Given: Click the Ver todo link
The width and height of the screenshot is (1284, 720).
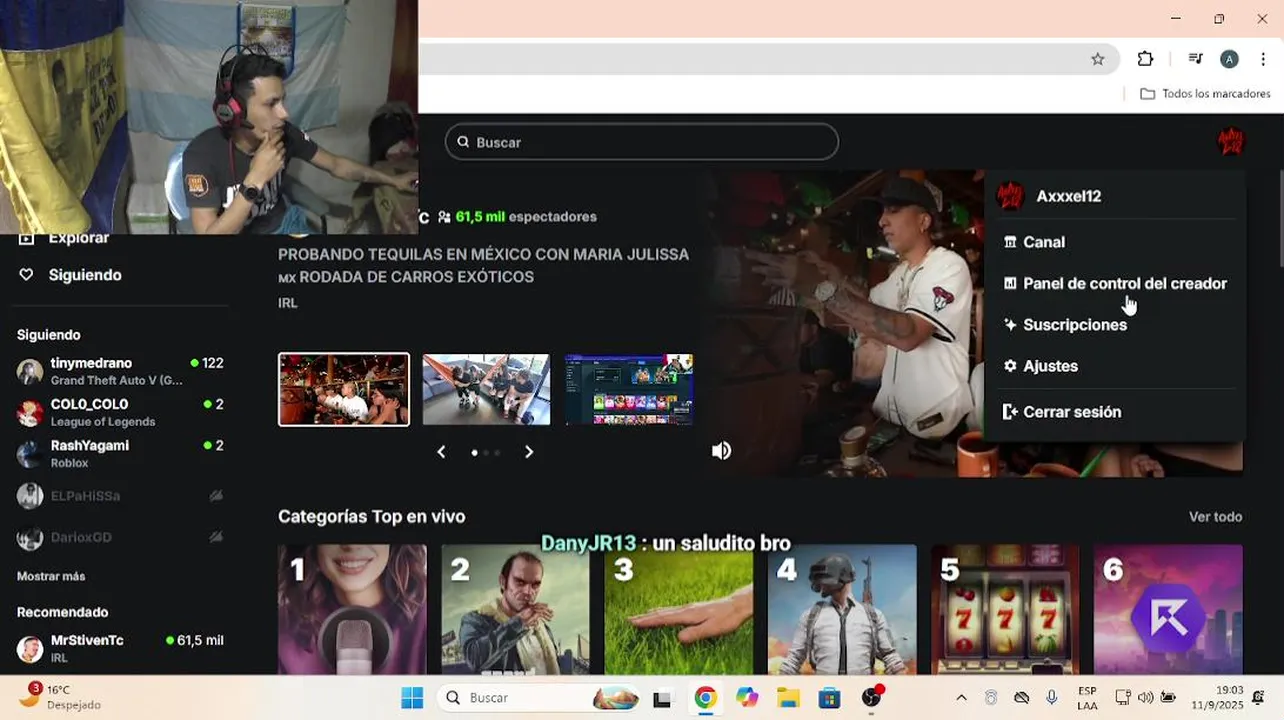Looking at the screenshot, I should (1215, 517).
